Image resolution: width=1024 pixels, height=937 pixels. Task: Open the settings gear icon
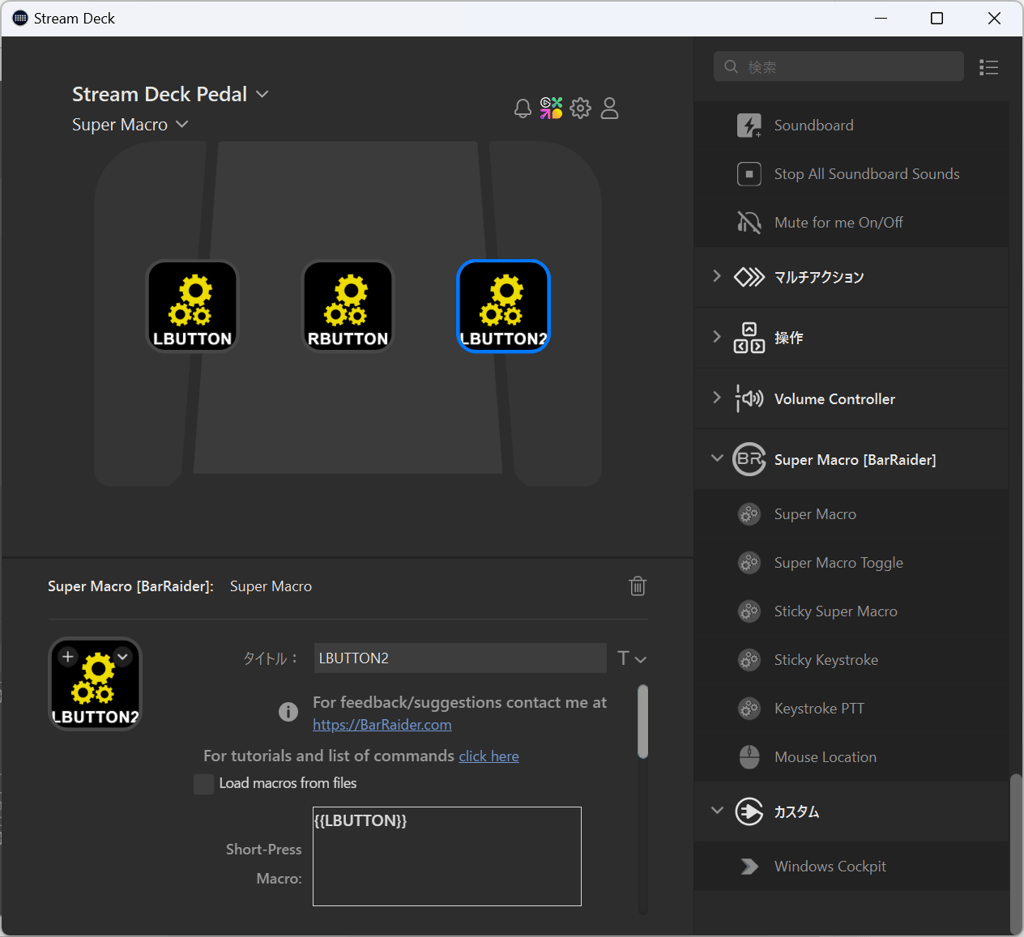click(x=581, y=108)
